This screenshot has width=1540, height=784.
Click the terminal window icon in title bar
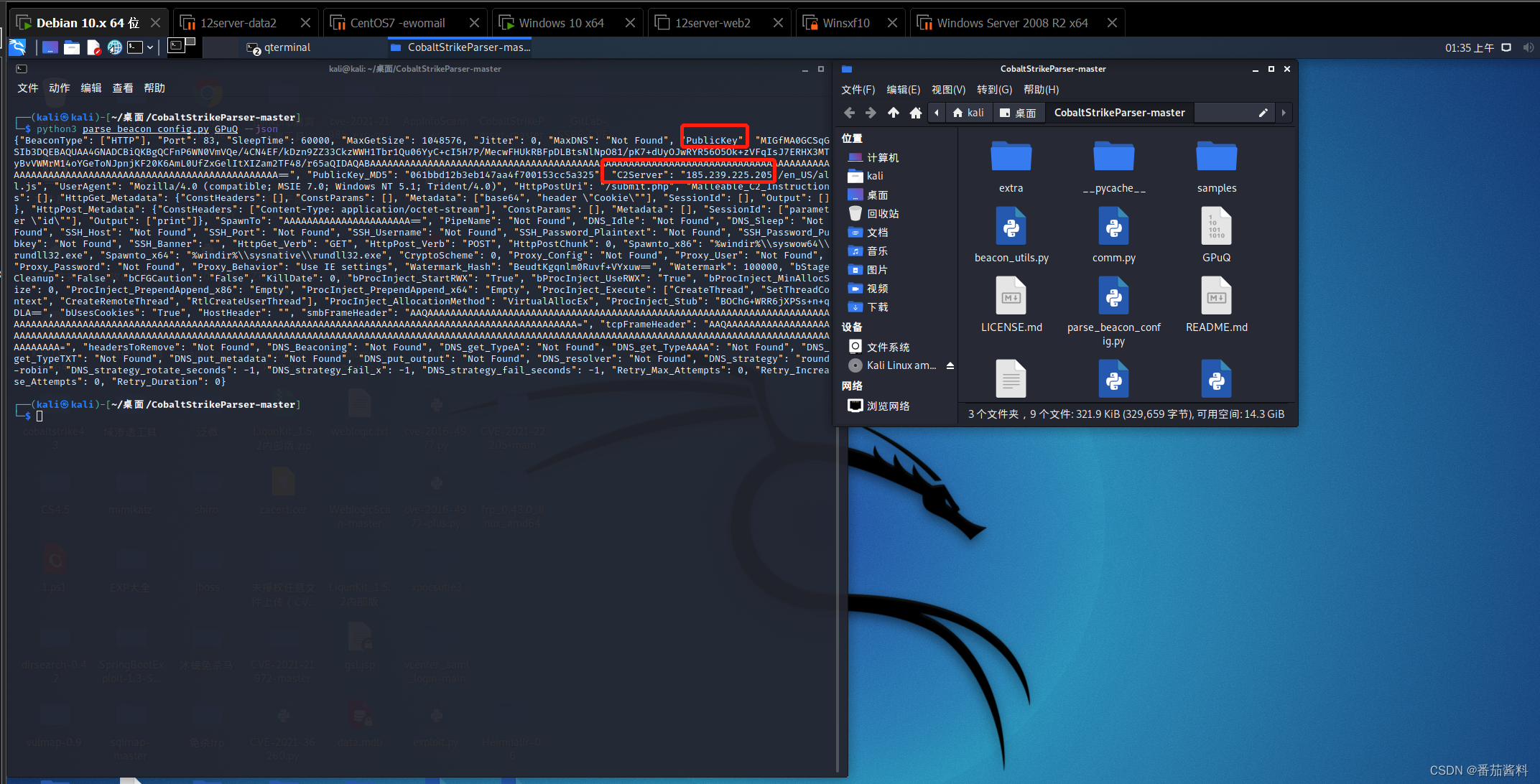click(x=22, y=69)
